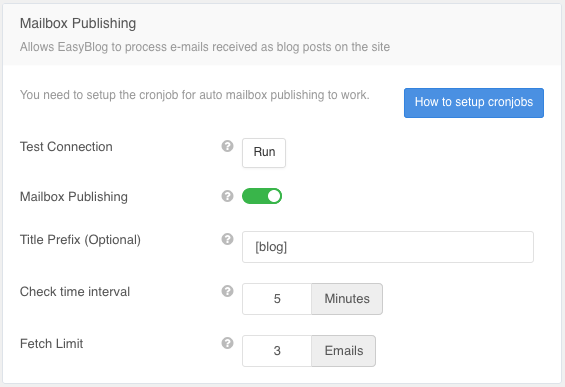Select the Mailbox Publishing field label
Image resolution: width=565 pixels, height=387 pixels.
click(x=74, y=197)
